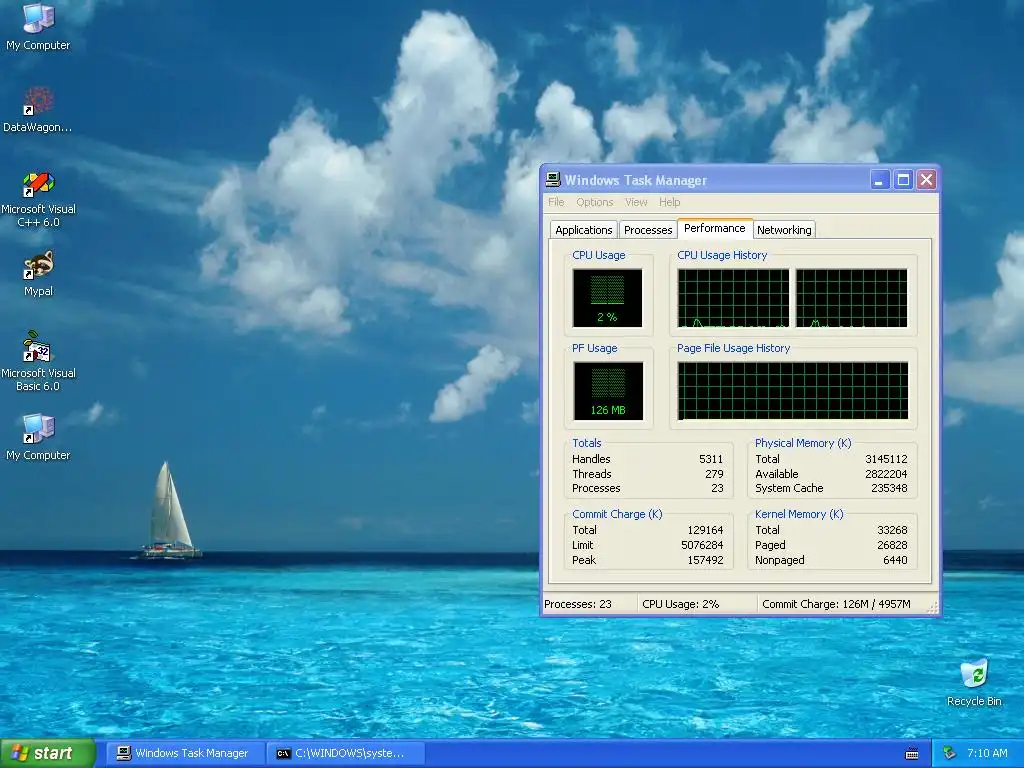
Task: Click the right CPU Usage History graph
Action: (x=852, y=298)
